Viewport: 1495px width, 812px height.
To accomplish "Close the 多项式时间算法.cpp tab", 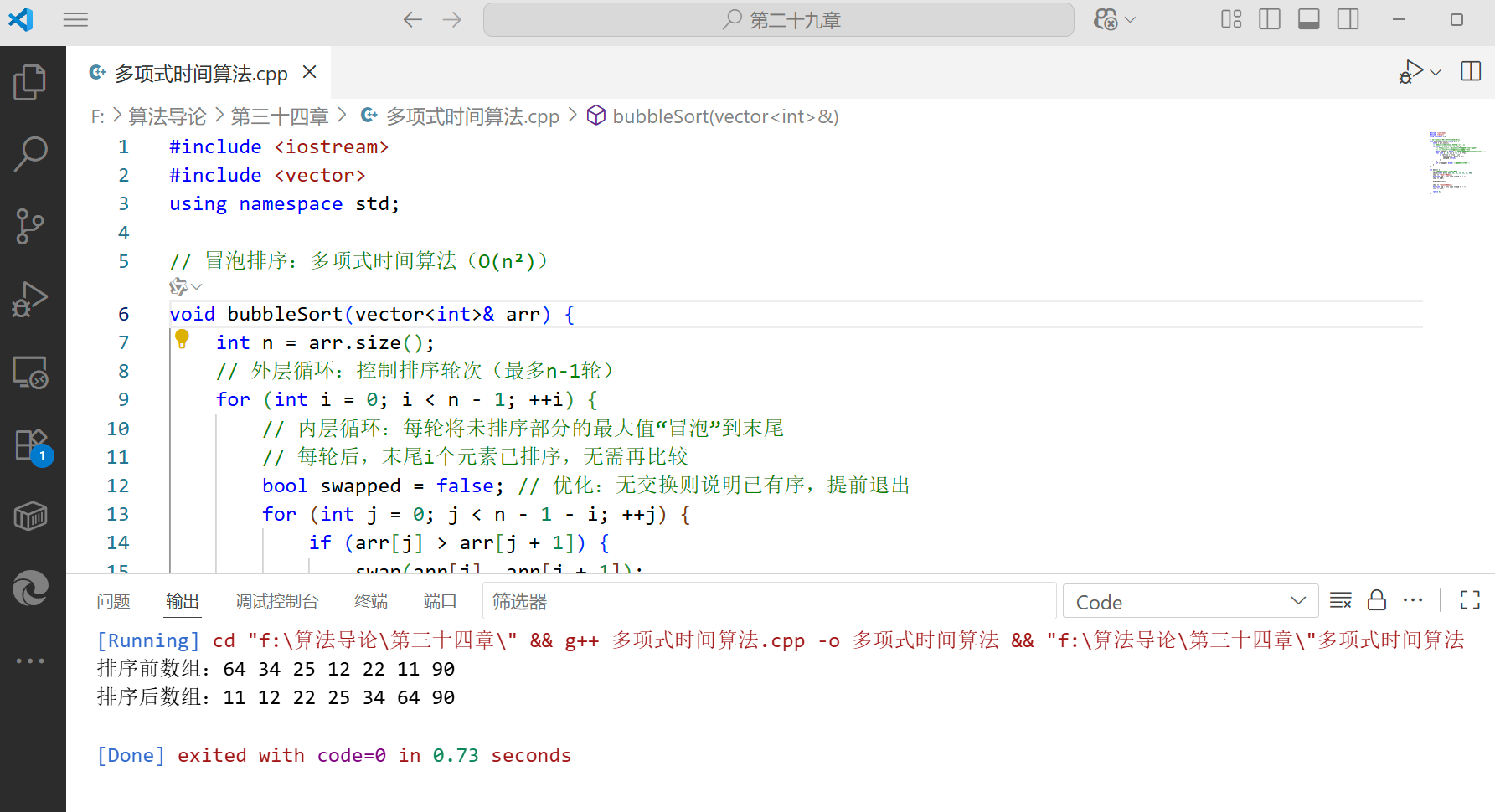I will (x=310, y=72).
